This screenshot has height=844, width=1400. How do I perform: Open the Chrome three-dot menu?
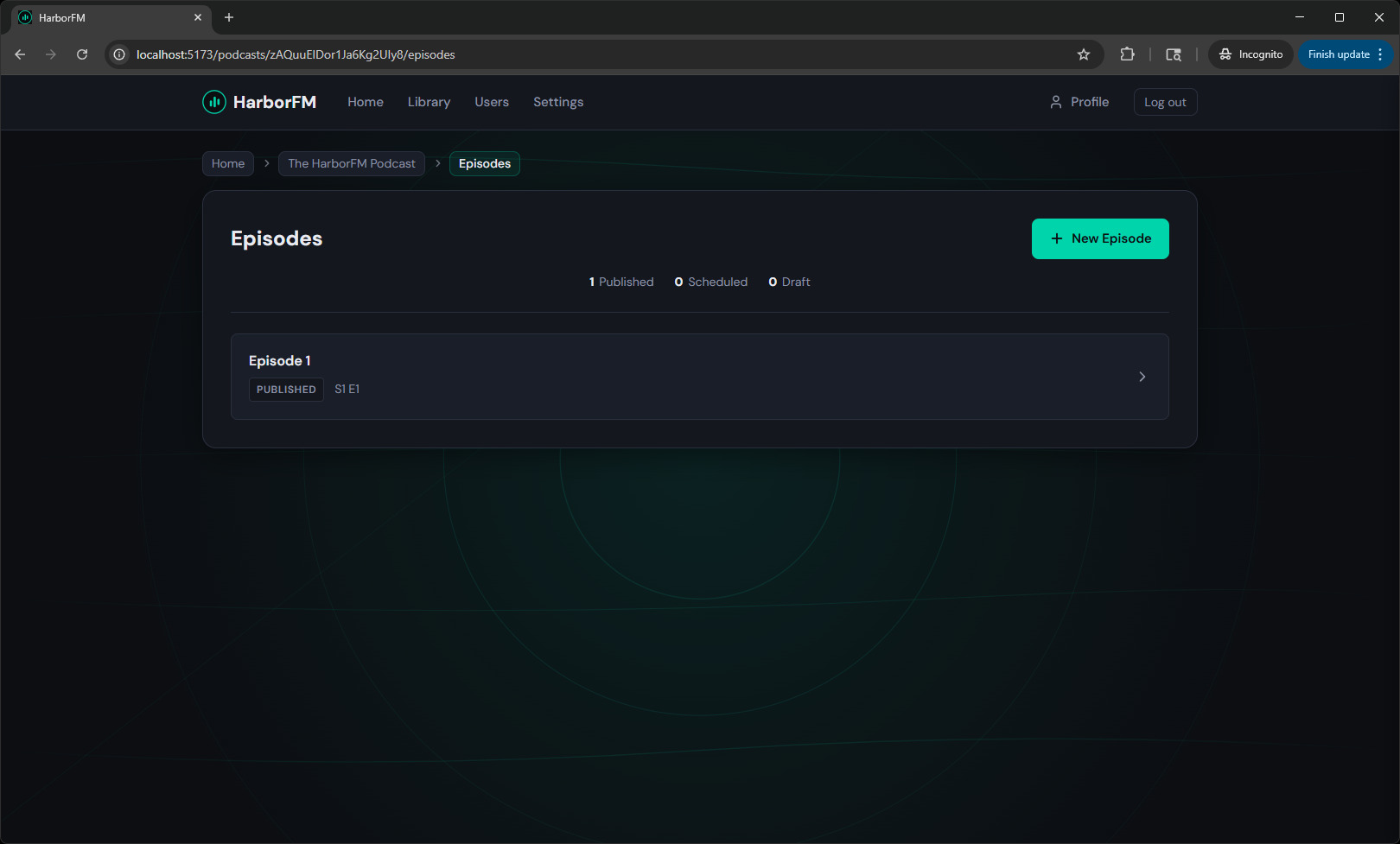coord(1380,54)
